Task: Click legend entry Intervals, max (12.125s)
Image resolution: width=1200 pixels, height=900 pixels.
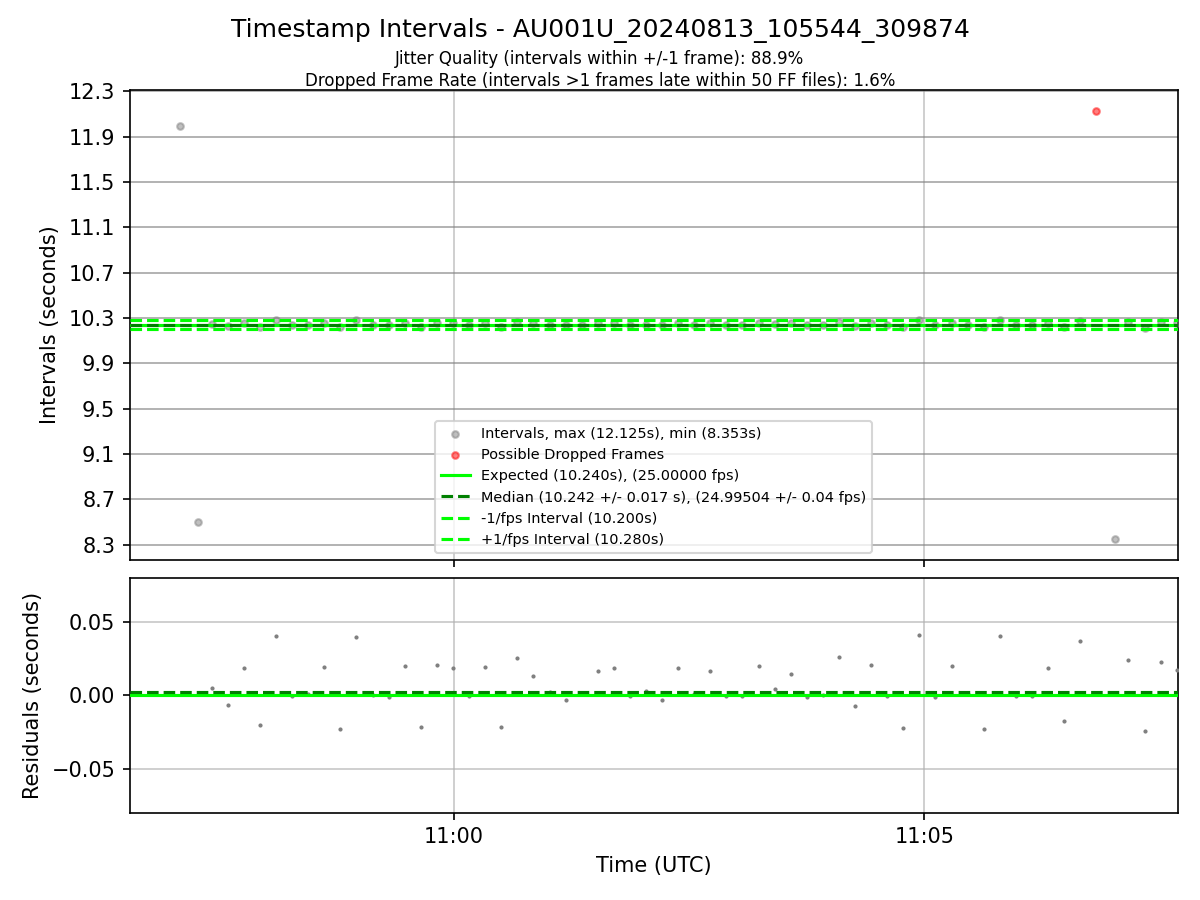Action: (x=621, y=433)
